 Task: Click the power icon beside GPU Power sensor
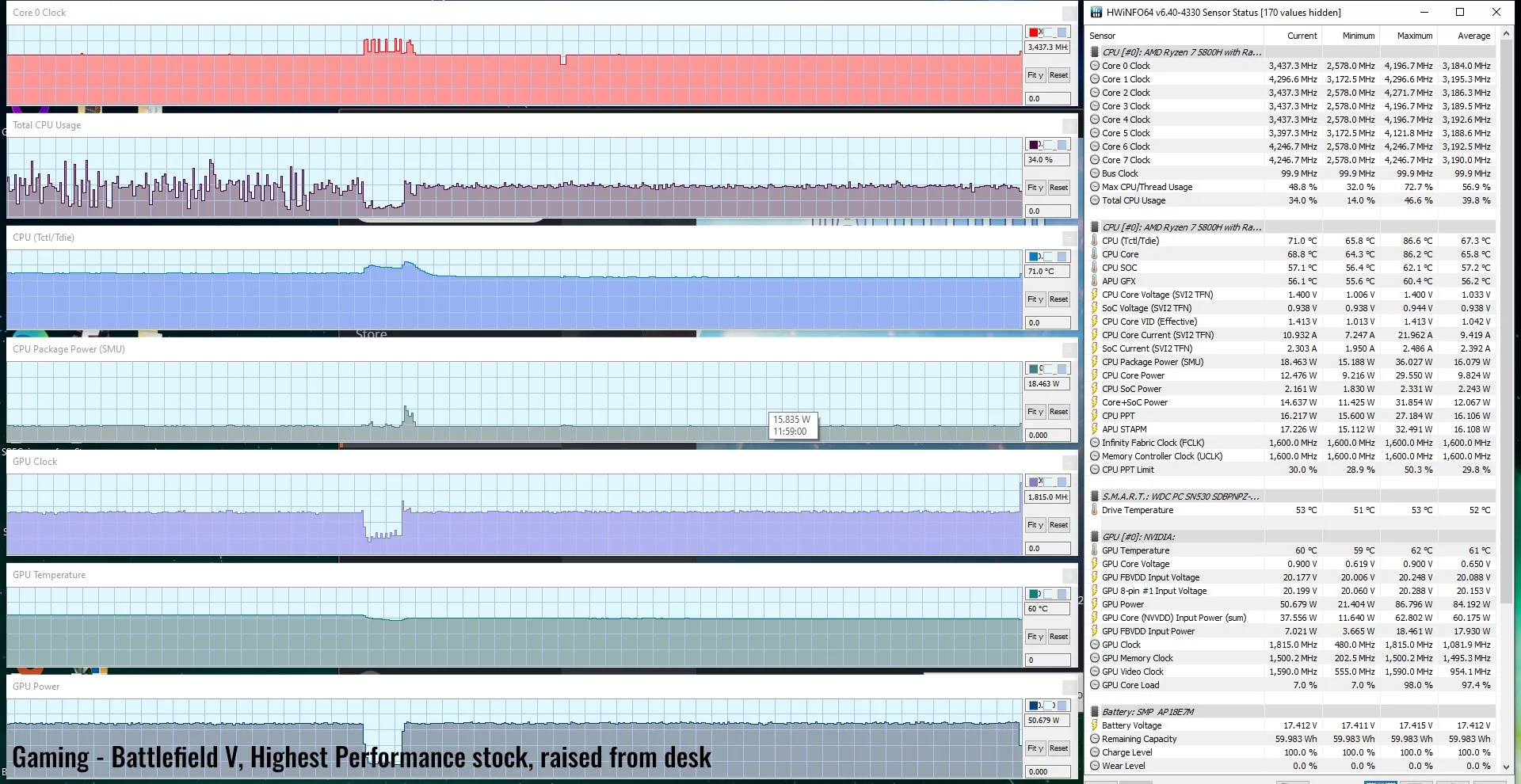pyautogui.click(x=1094, y=604)
